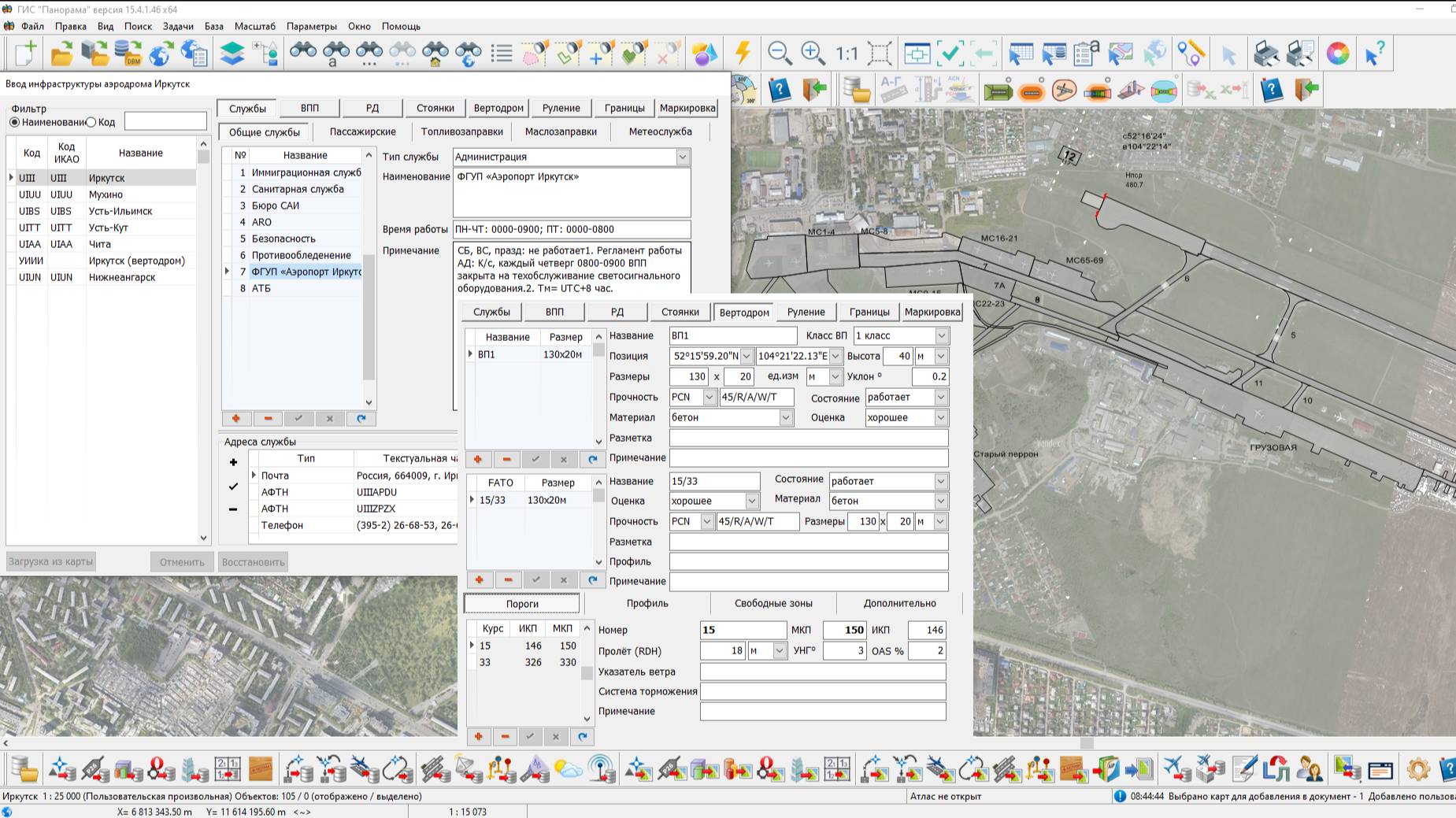1456x818 pixels.
Task: Select the Код filter radio button
Action: [91, 122]
